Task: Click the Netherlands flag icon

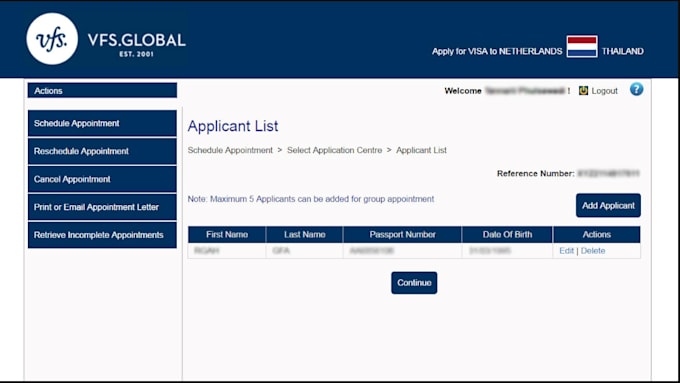Action: tap(582, 46)
